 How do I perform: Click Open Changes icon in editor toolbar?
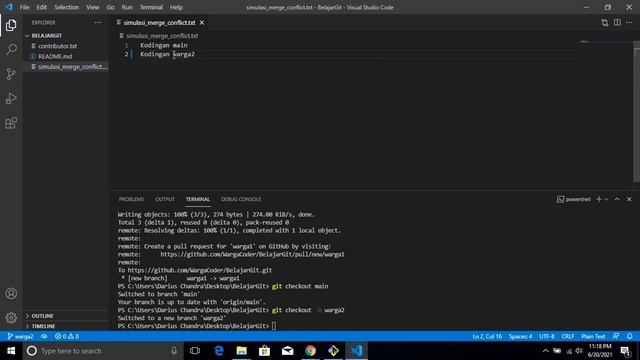tap(604, 22)
